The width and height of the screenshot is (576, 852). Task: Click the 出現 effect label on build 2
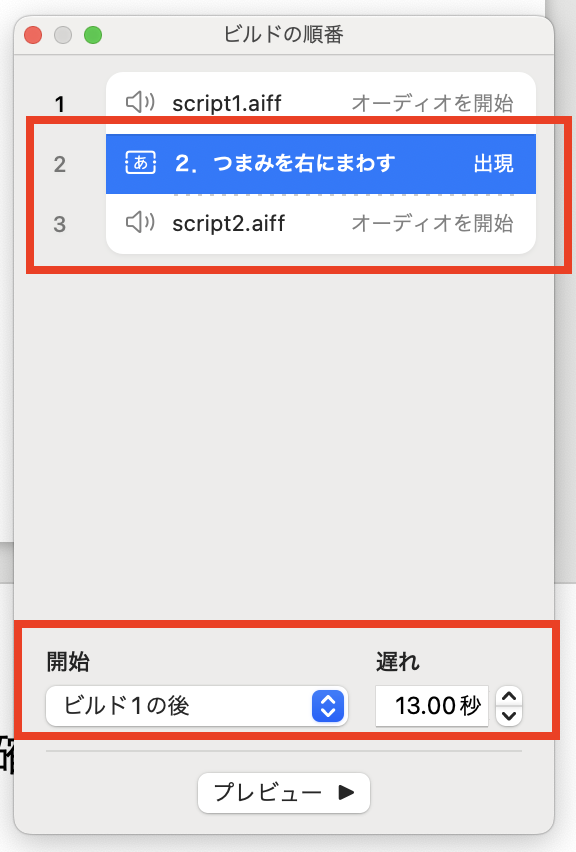click(x=493, y=163)
